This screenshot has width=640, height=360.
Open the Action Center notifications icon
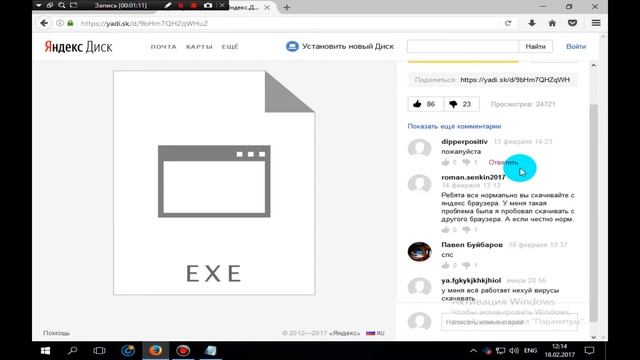click(x=589, y=351)
